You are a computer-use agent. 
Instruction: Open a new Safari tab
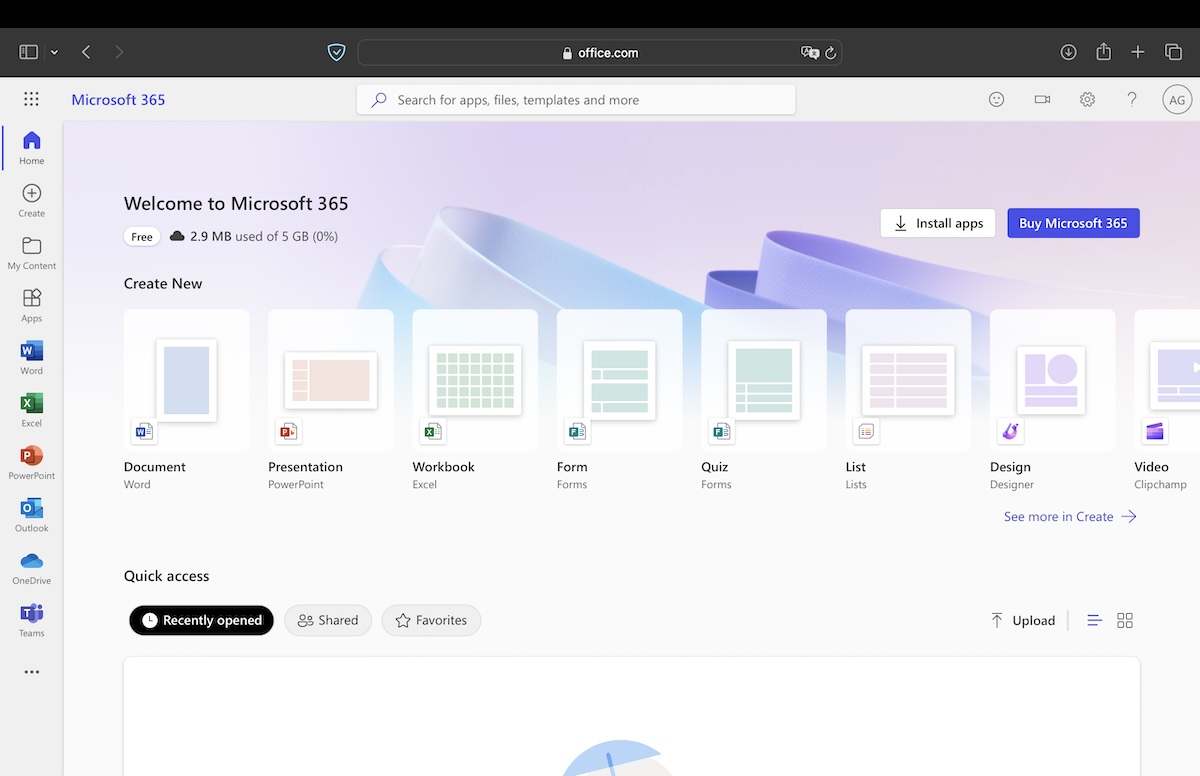(1138, 52)
